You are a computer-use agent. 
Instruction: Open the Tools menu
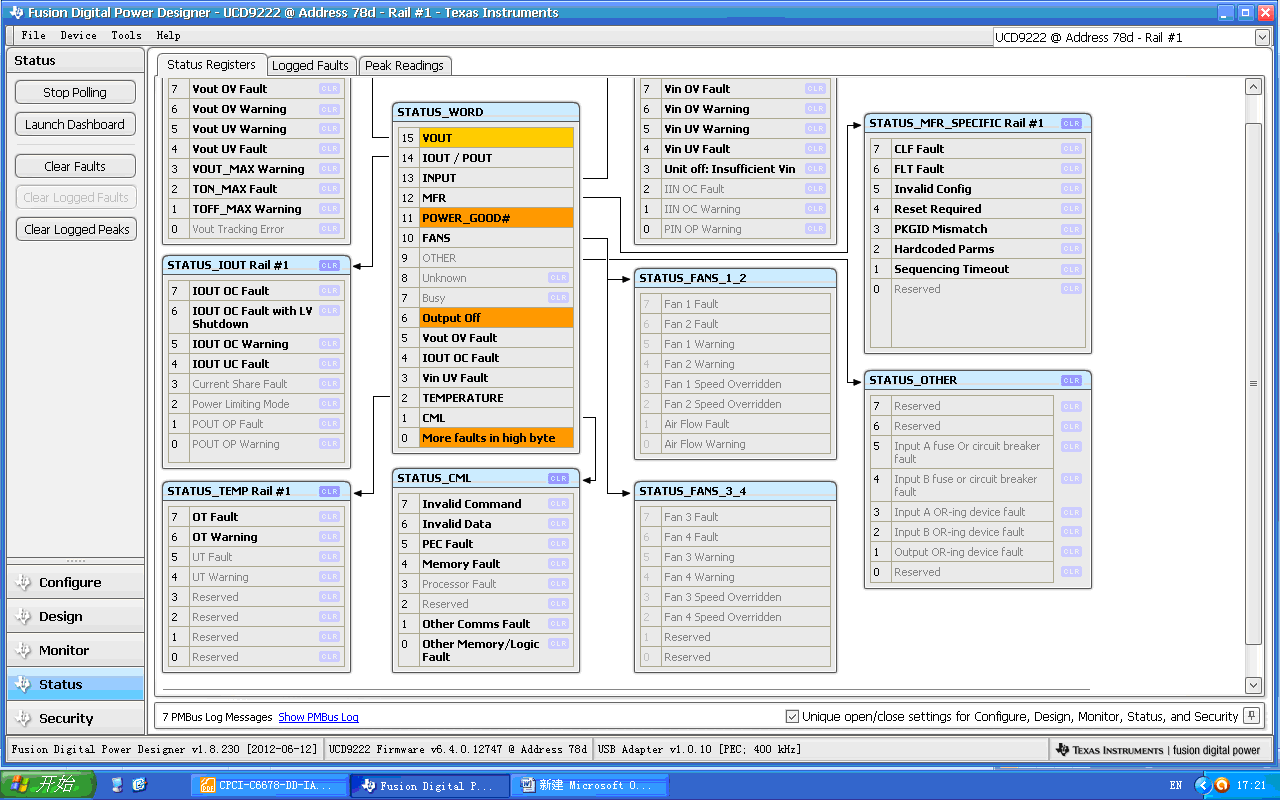[126, 35]
